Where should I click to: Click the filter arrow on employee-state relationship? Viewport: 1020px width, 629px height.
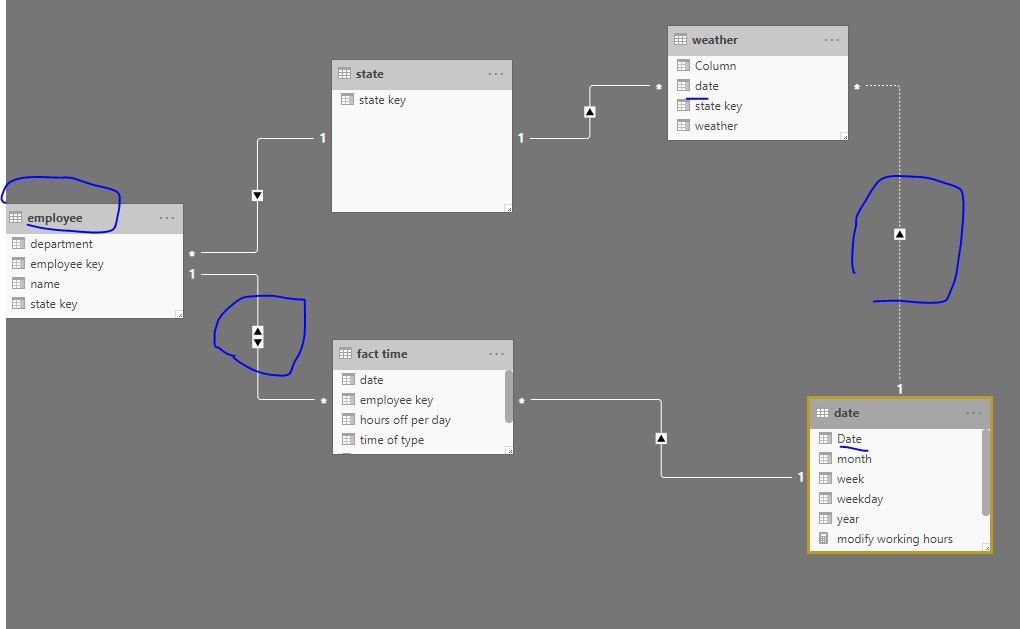pyautogui.click(x=258, y=196)
